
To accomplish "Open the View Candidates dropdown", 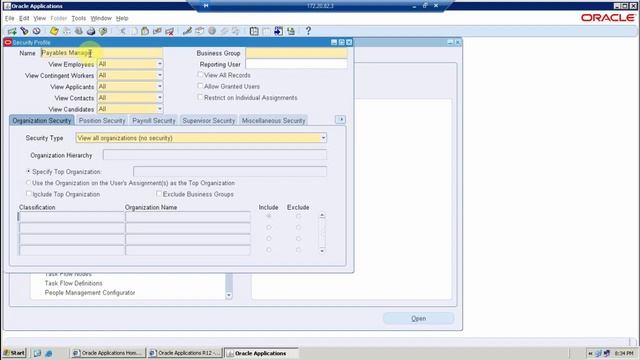I will coord(160,109).
